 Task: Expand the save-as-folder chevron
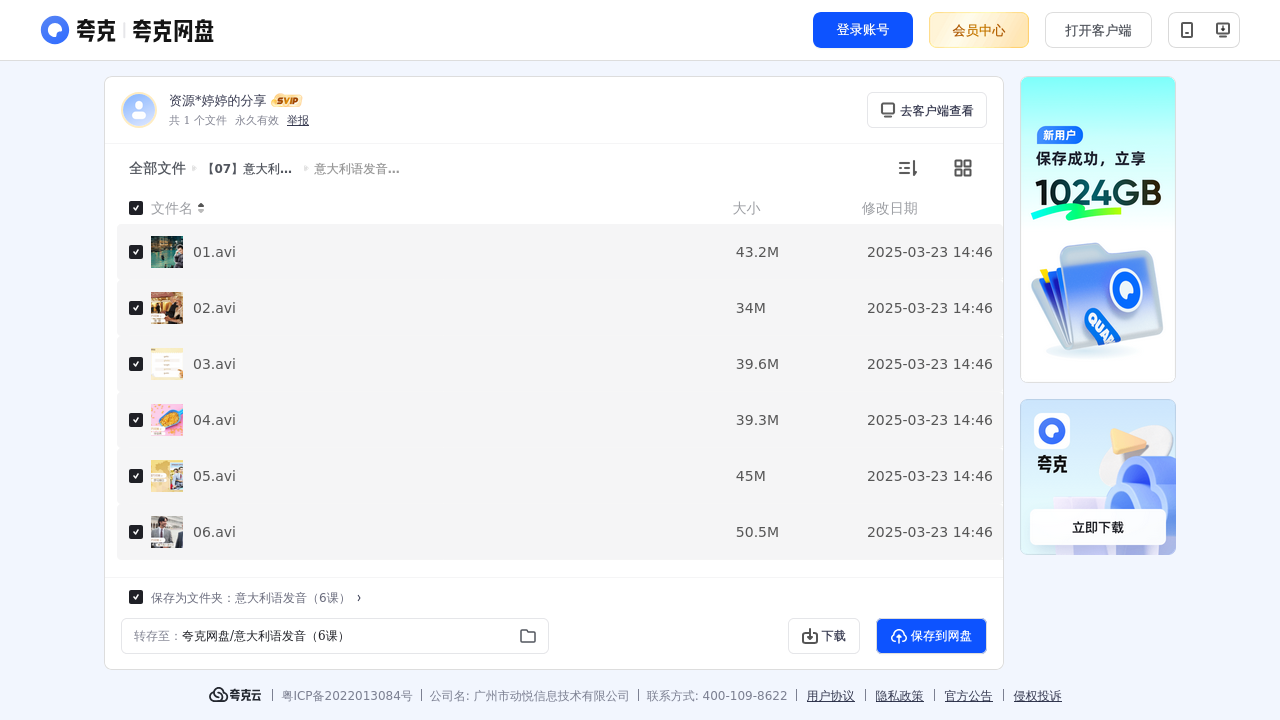point(359,598)
